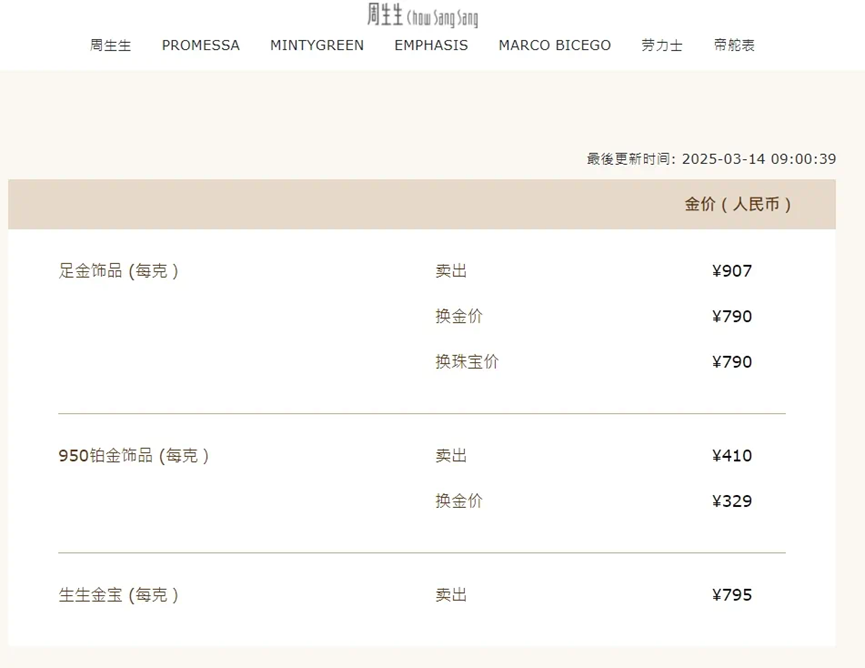Open the EMPHASIS navigation item

pos(431,45)
